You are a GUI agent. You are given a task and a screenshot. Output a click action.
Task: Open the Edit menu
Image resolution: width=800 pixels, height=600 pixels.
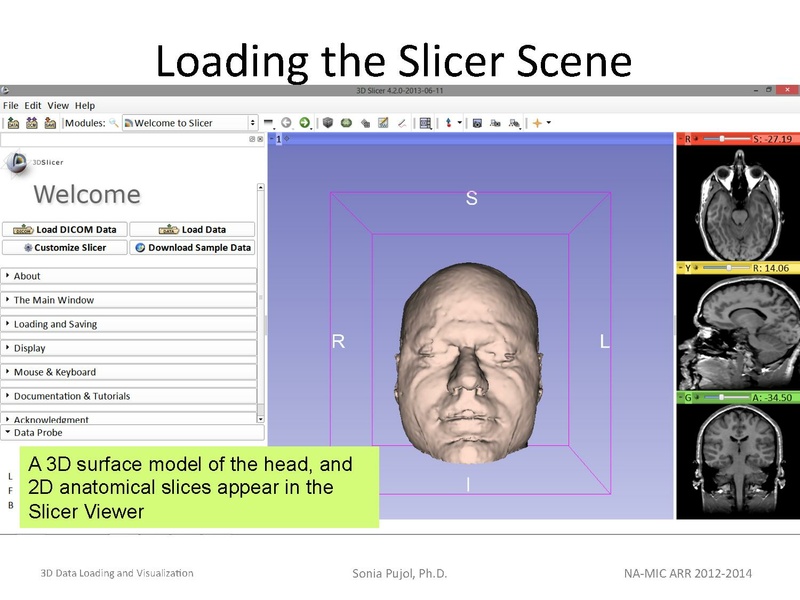point(33,106)
